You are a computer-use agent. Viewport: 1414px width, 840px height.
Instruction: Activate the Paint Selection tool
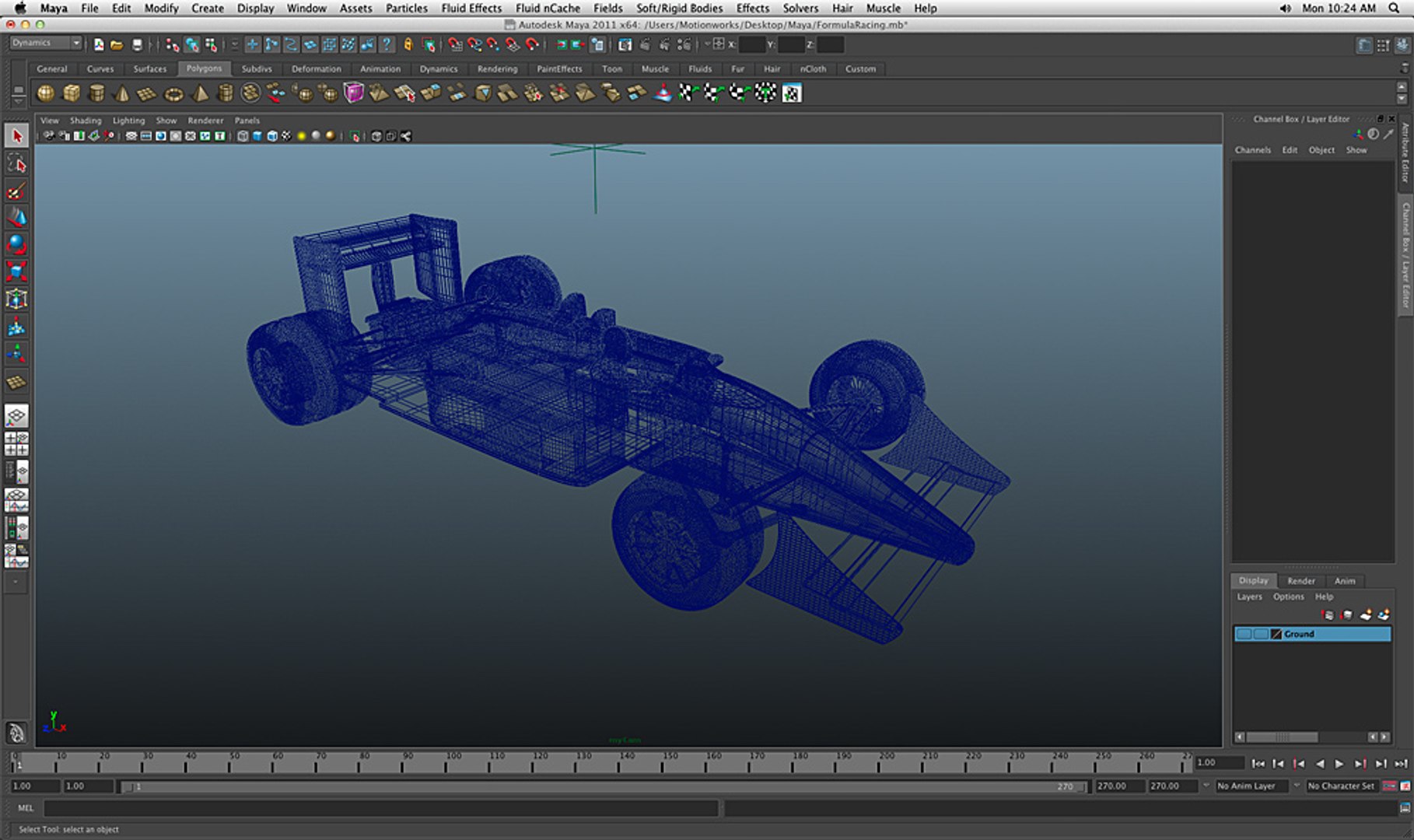[x=16, y=191]
